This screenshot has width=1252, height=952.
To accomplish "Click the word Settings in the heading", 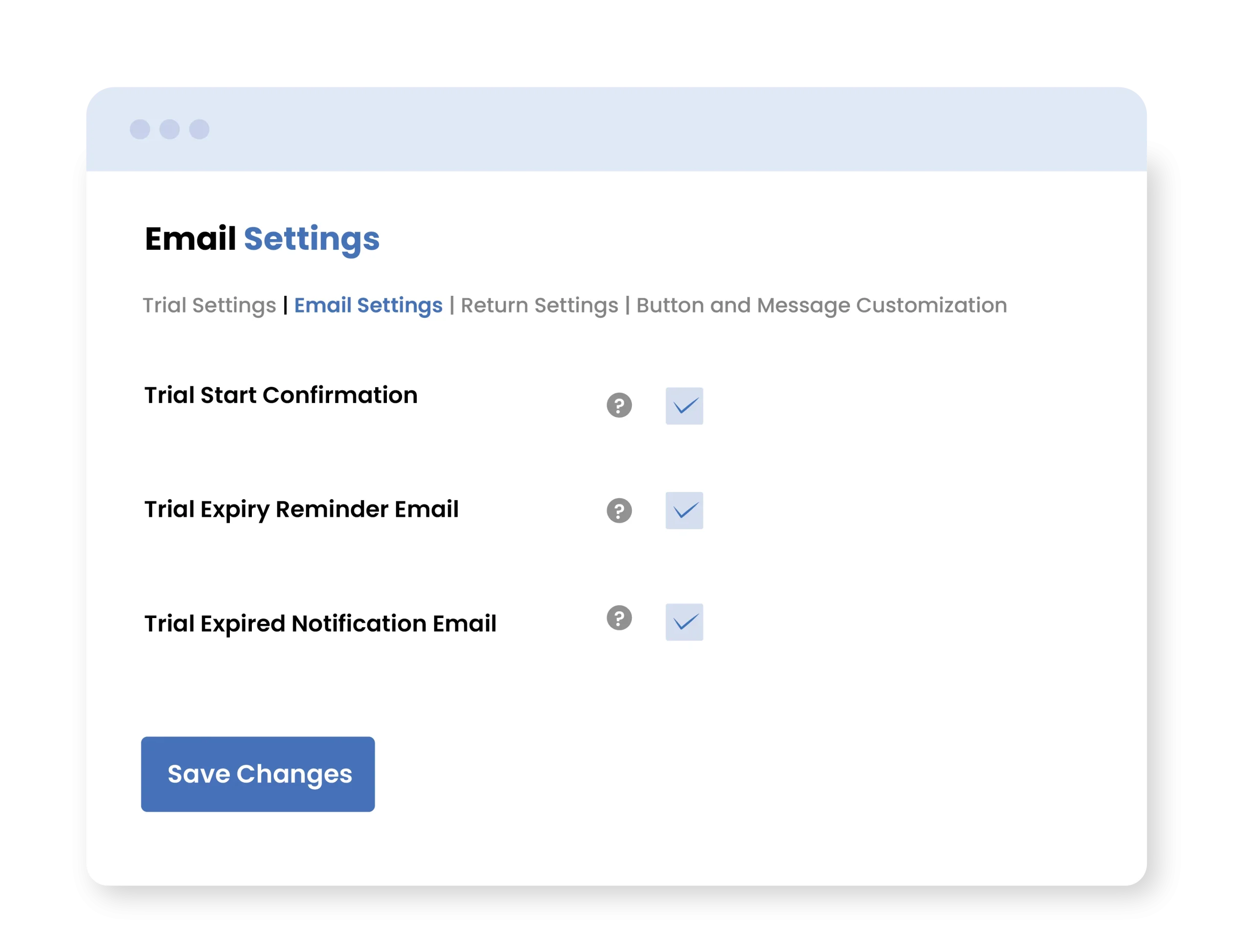I will (x=311, y=239).
